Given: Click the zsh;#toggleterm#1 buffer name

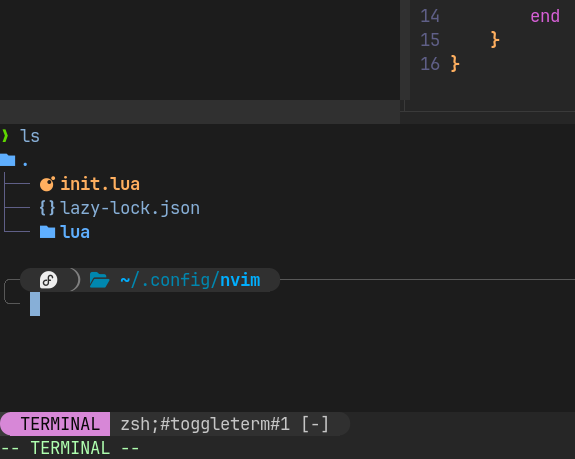Looking at the screenshot, I should coord(205,424).
